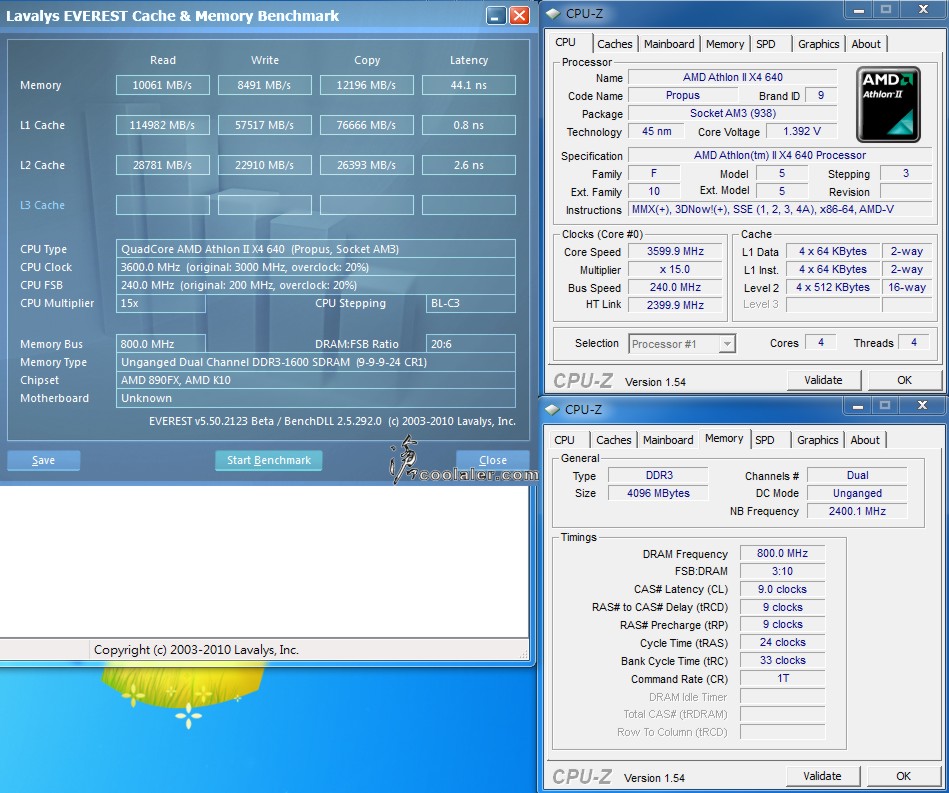Click the DRAM Frequency 800.0 MHz value
The height and width of the screenshot is (793, 949).
782,553
